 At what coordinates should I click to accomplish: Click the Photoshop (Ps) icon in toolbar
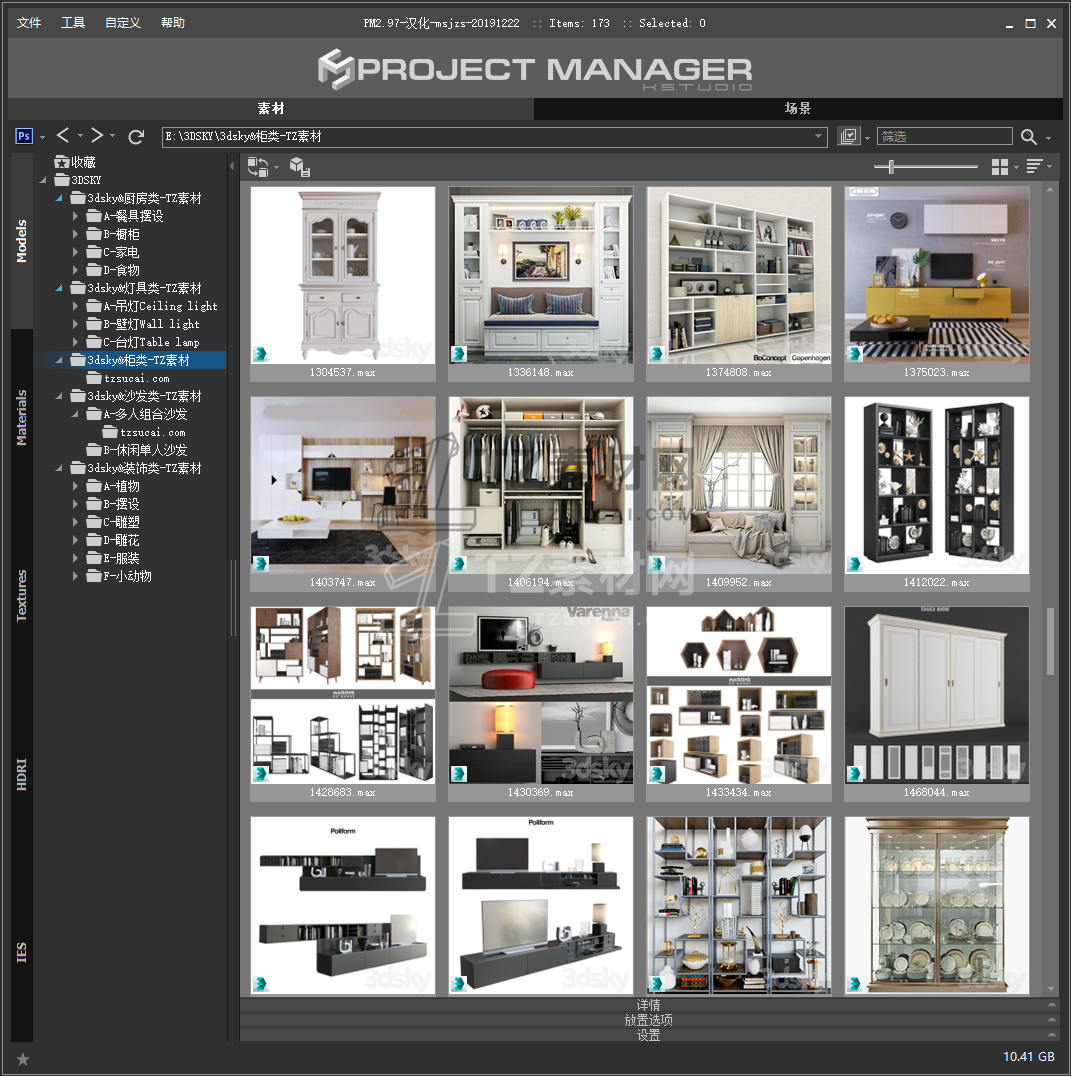pos(25,136)
